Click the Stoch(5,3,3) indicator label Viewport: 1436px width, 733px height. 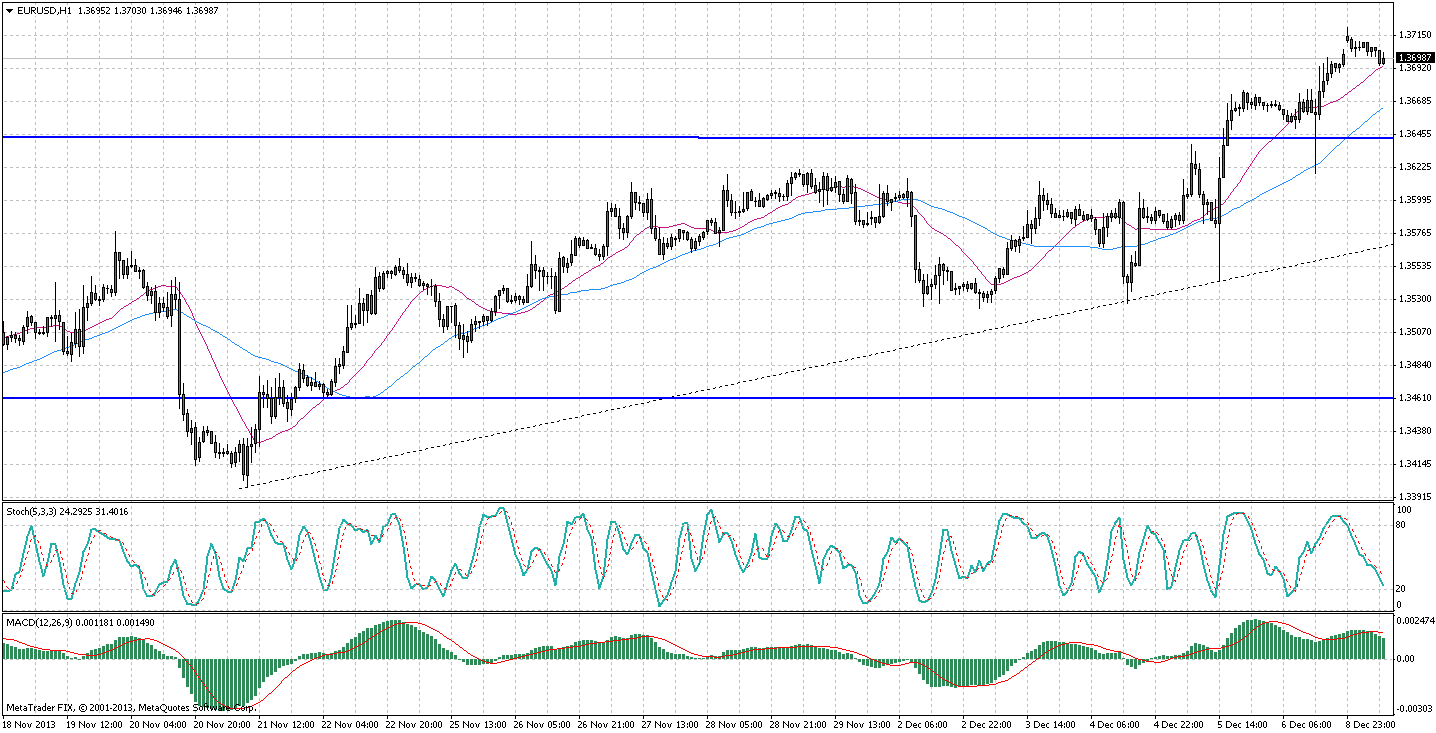click(32, 511)
